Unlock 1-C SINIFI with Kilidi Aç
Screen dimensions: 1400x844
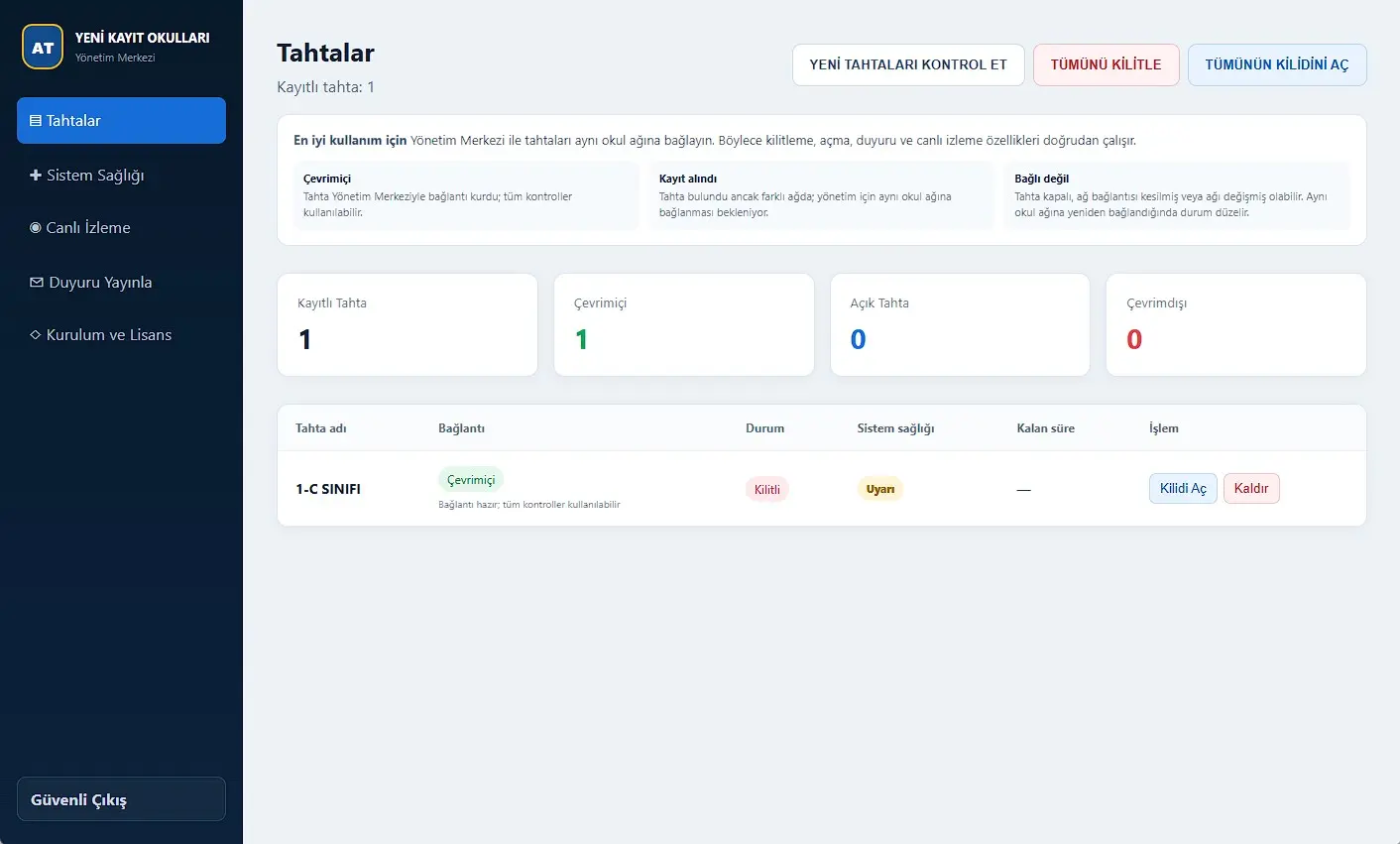[1183, 488]
